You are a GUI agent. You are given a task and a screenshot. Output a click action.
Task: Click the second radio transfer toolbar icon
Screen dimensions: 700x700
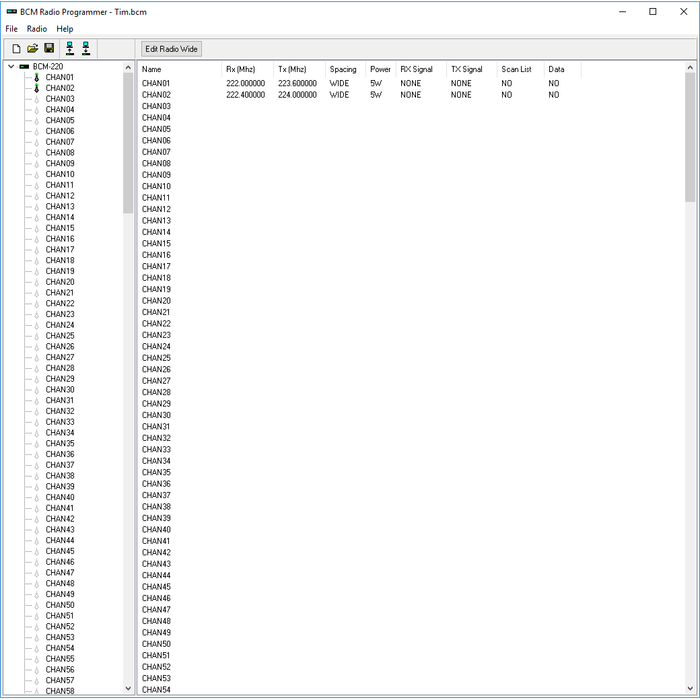pyautogui.click(x=86, y=48)
